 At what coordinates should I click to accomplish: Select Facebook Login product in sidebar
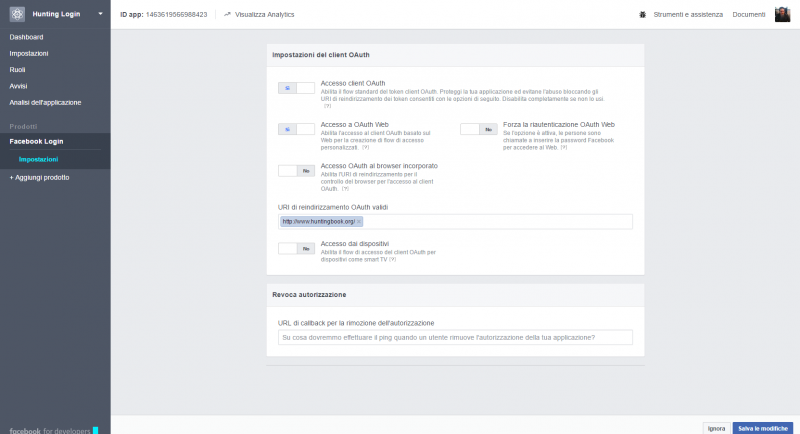tap(36, 141)
